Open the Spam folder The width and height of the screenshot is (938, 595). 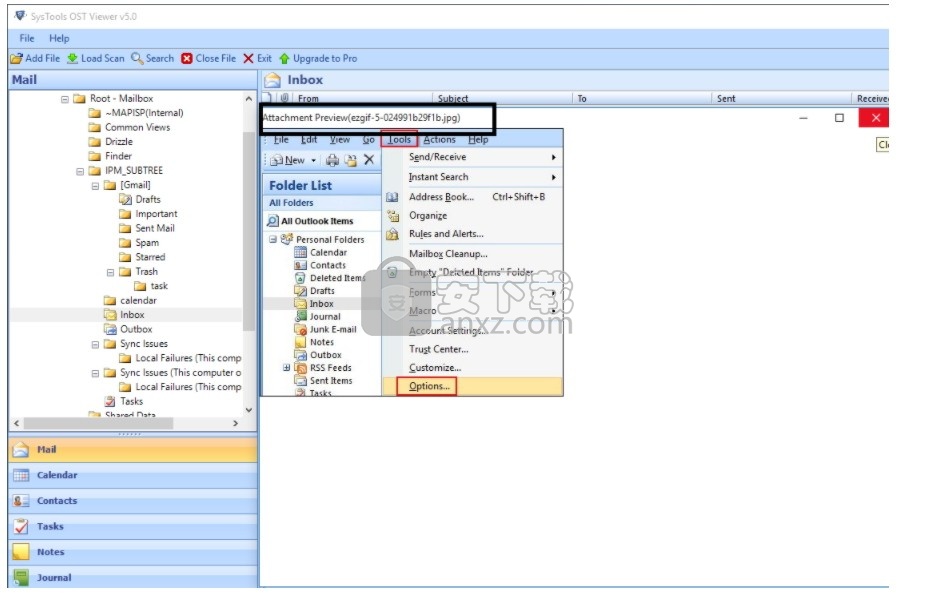point(147,243)
